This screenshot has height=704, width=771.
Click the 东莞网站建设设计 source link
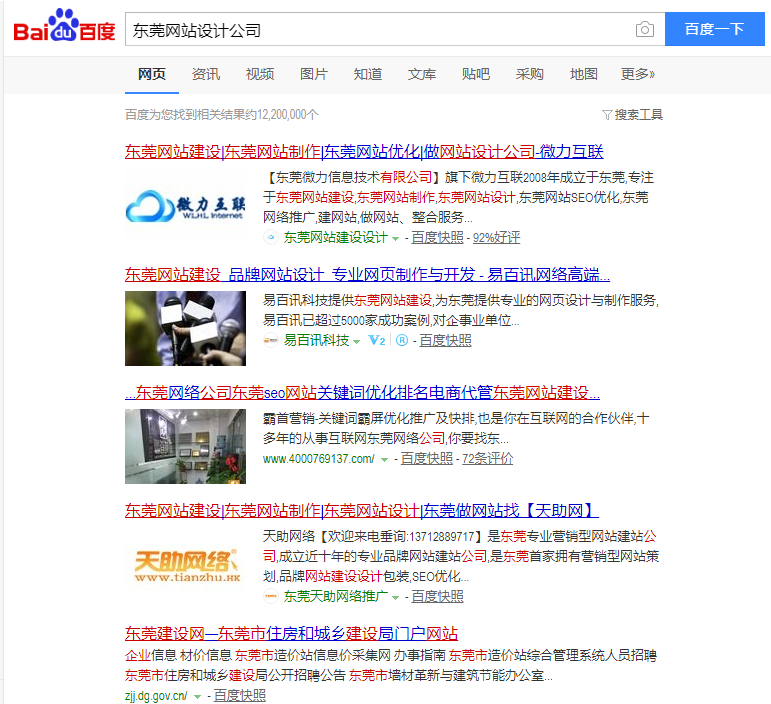[336, 237]
